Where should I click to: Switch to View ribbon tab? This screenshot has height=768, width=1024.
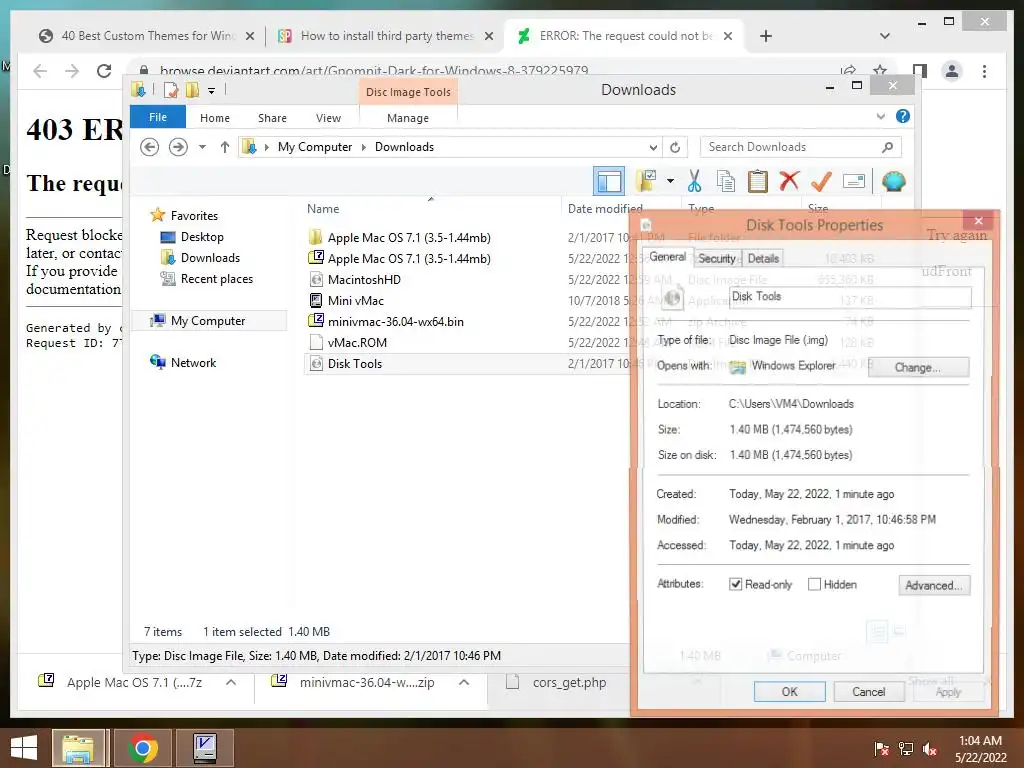pyautogui.click(x=328, y=118)
